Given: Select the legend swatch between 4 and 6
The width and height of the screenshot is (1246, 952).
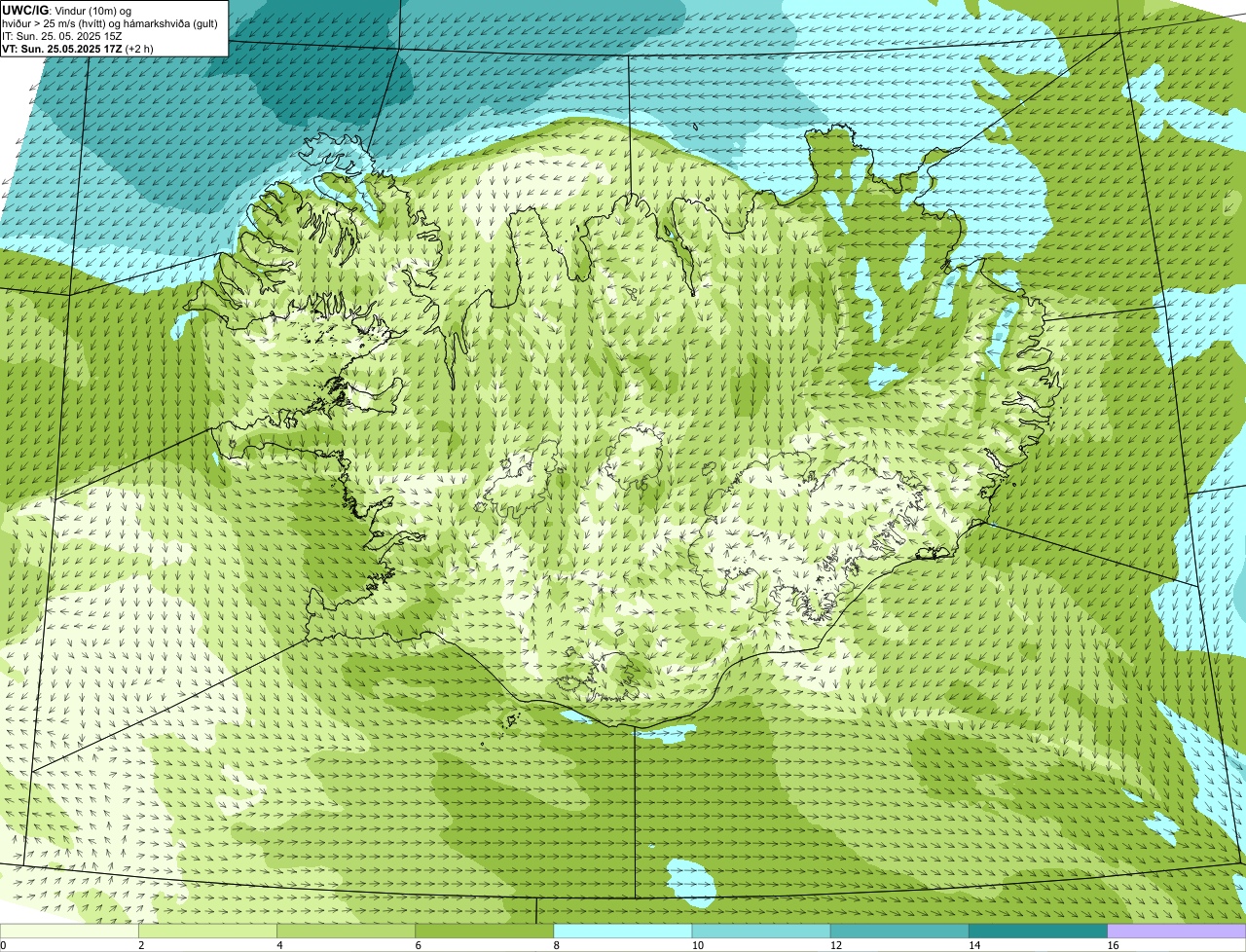Looking at the screenshot, I should click(x=346, y=932).
